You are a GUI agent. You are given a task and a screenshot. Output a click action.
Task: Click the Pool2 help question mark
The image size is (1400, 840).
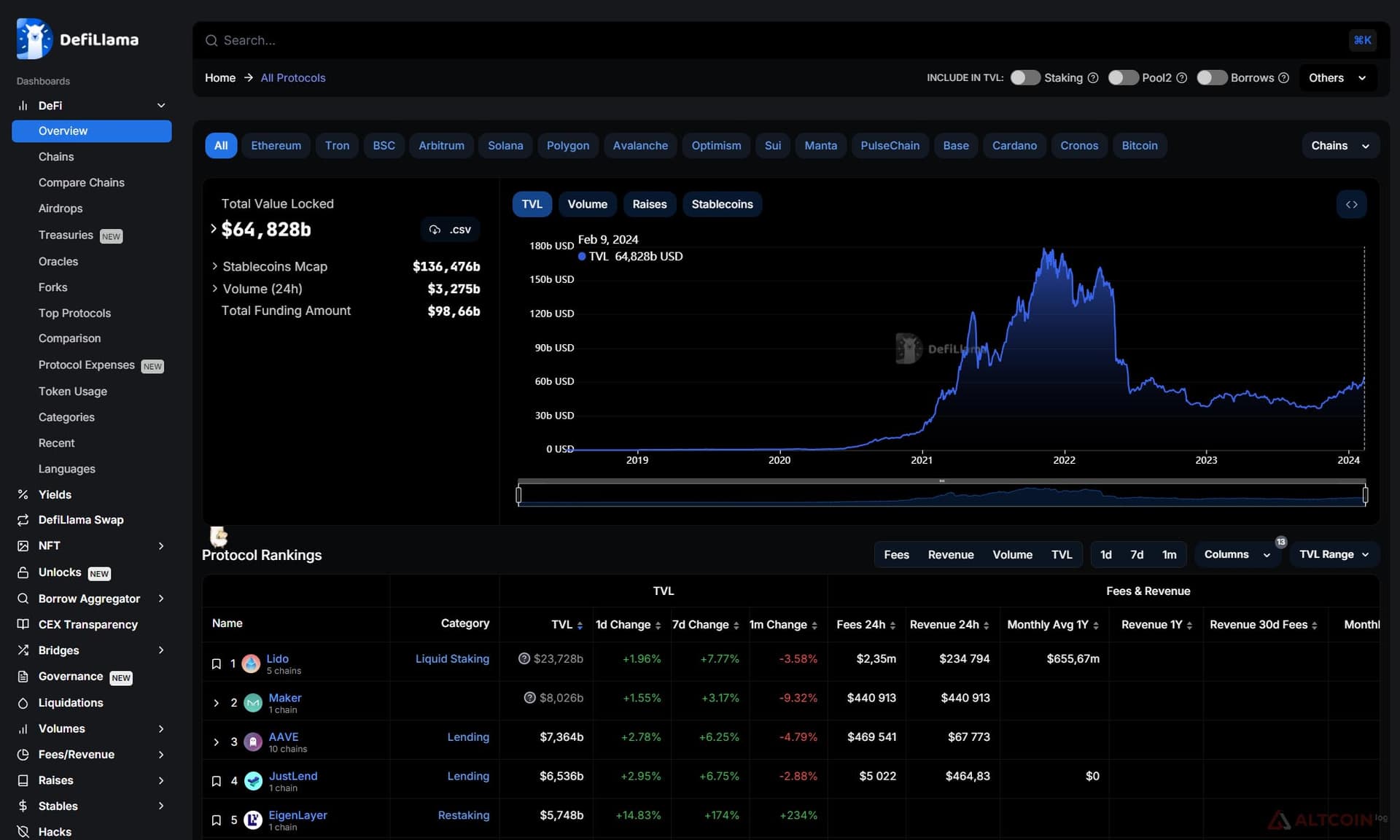point(1182,78)
